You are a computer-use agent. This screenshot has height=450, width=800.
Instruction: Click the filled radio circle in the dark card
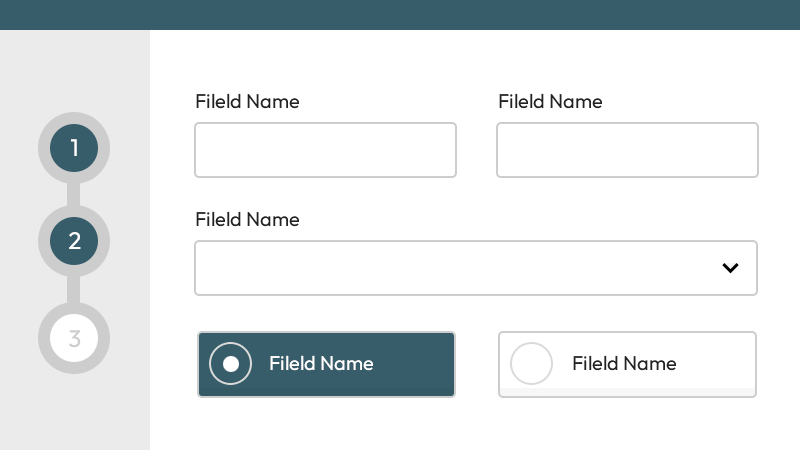pyautogui.click(x=231, y=364)
